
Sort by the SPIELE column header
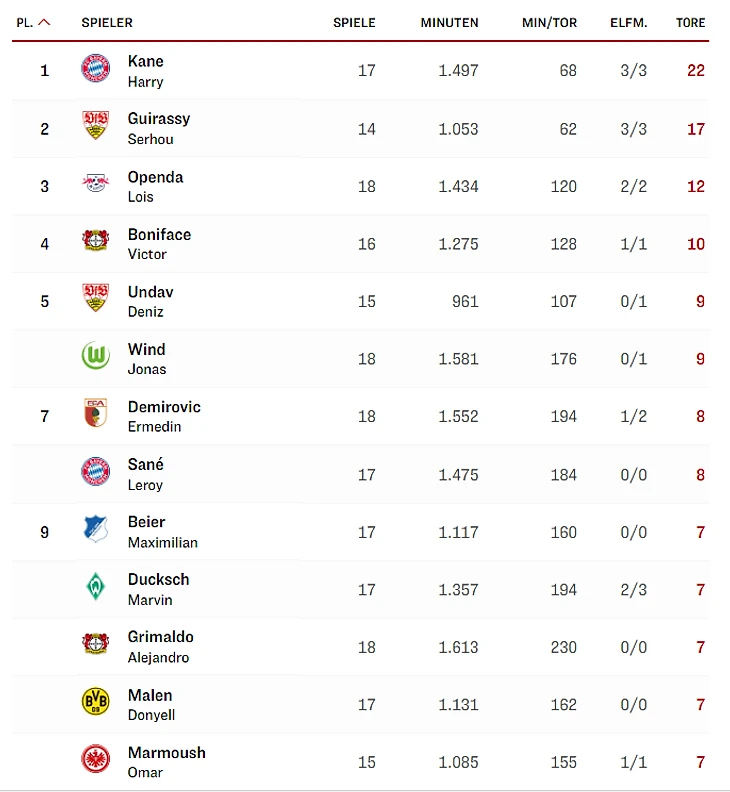tap(354, 22)
